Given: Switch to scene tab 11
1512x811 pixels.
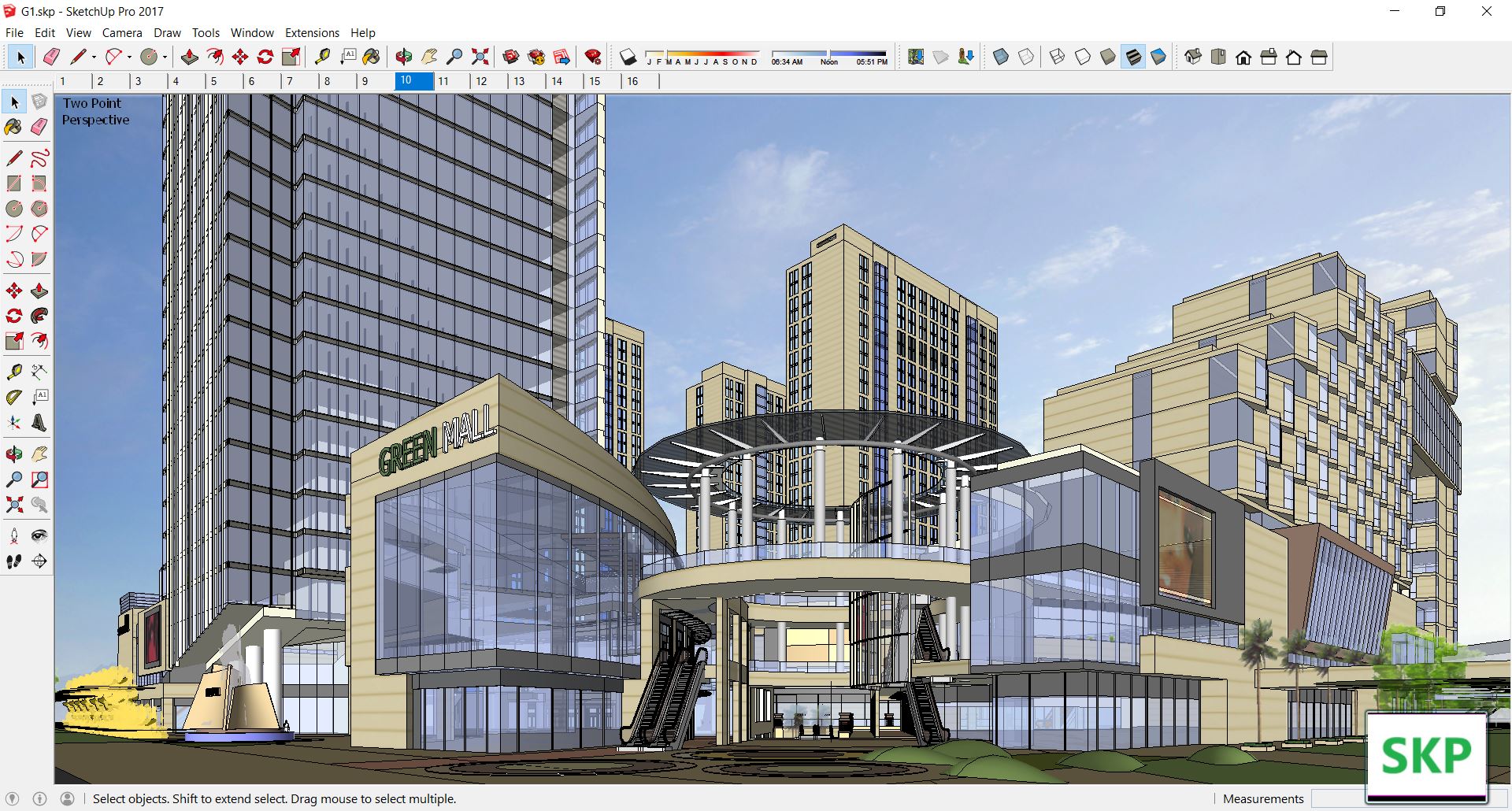Looking at the screenshot, I should 443,81.
